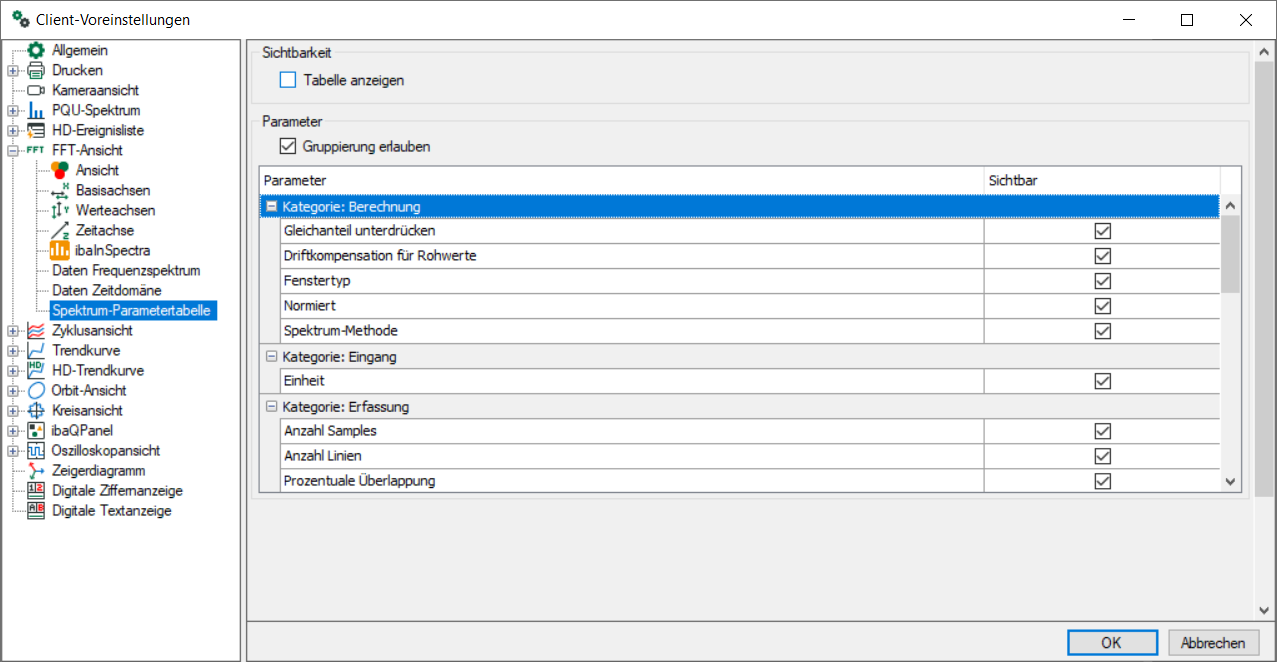The height and width of the screenshot is (662, 1277).
Task: Click the PQU-Spektrum bar chart icon
Action: point(36,110)
